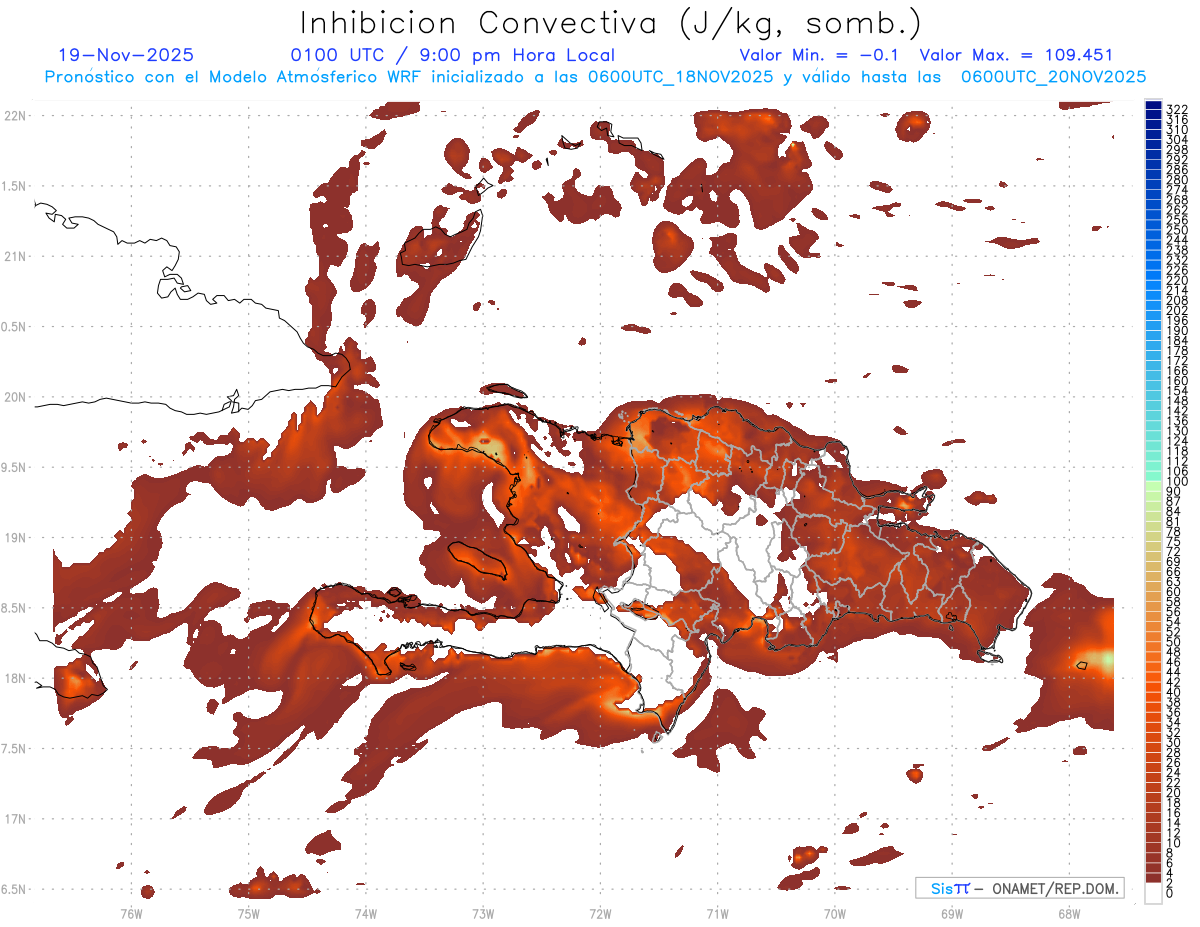The width and height of the screenshot is (1200, 927).
Task: Select the "Valor Max. = 109.451" text
Action: [x=1016, y=55]
